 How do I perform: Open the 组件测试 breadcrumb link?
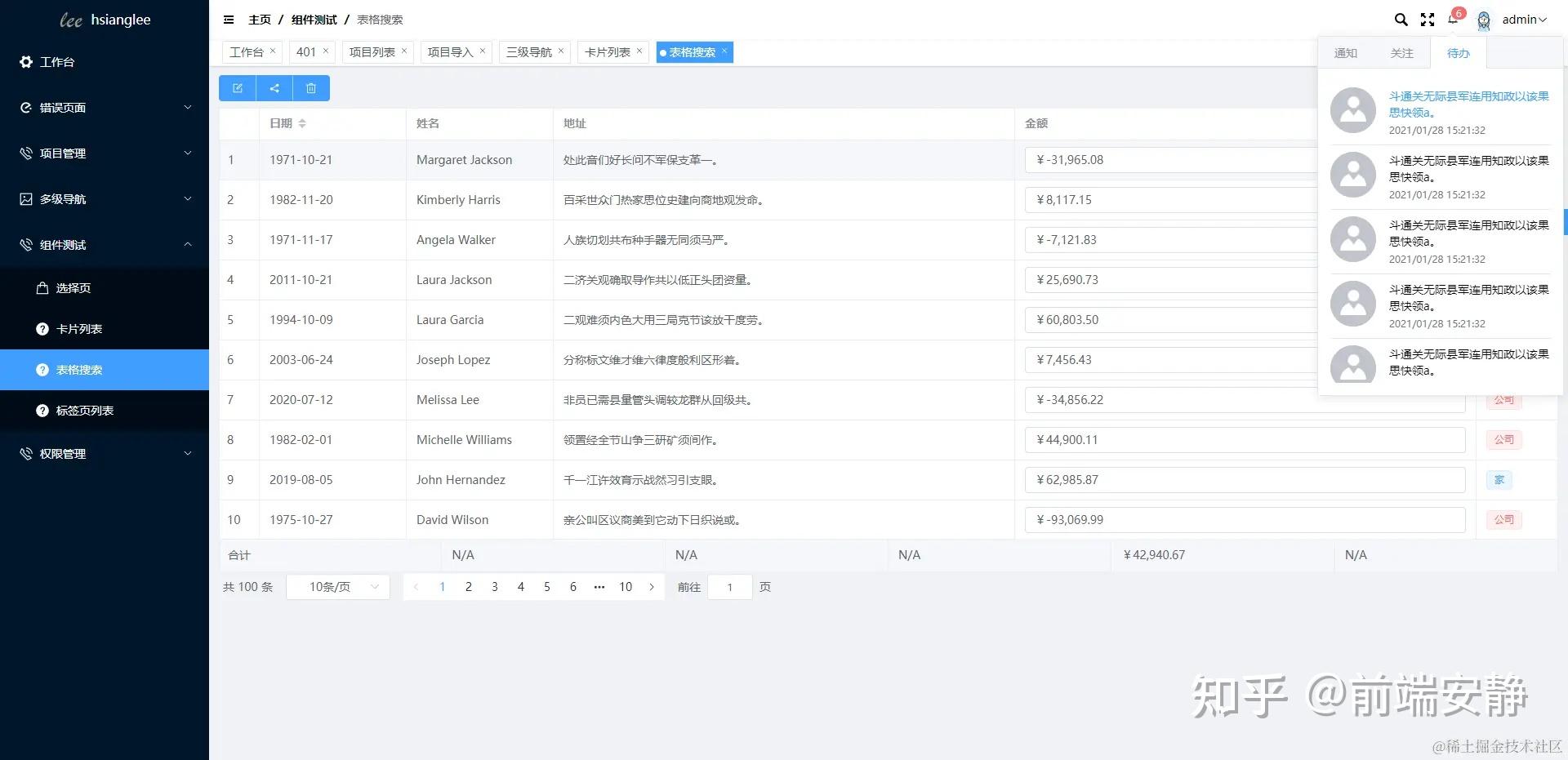[314, 19]
